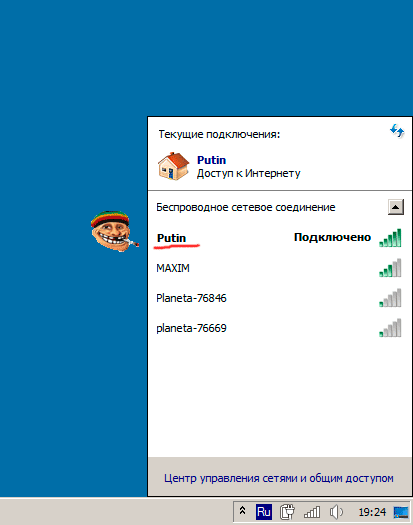413x525 pixels.
Task: Click the Putin signal strength bars
Action: click(x=390, y=238)
